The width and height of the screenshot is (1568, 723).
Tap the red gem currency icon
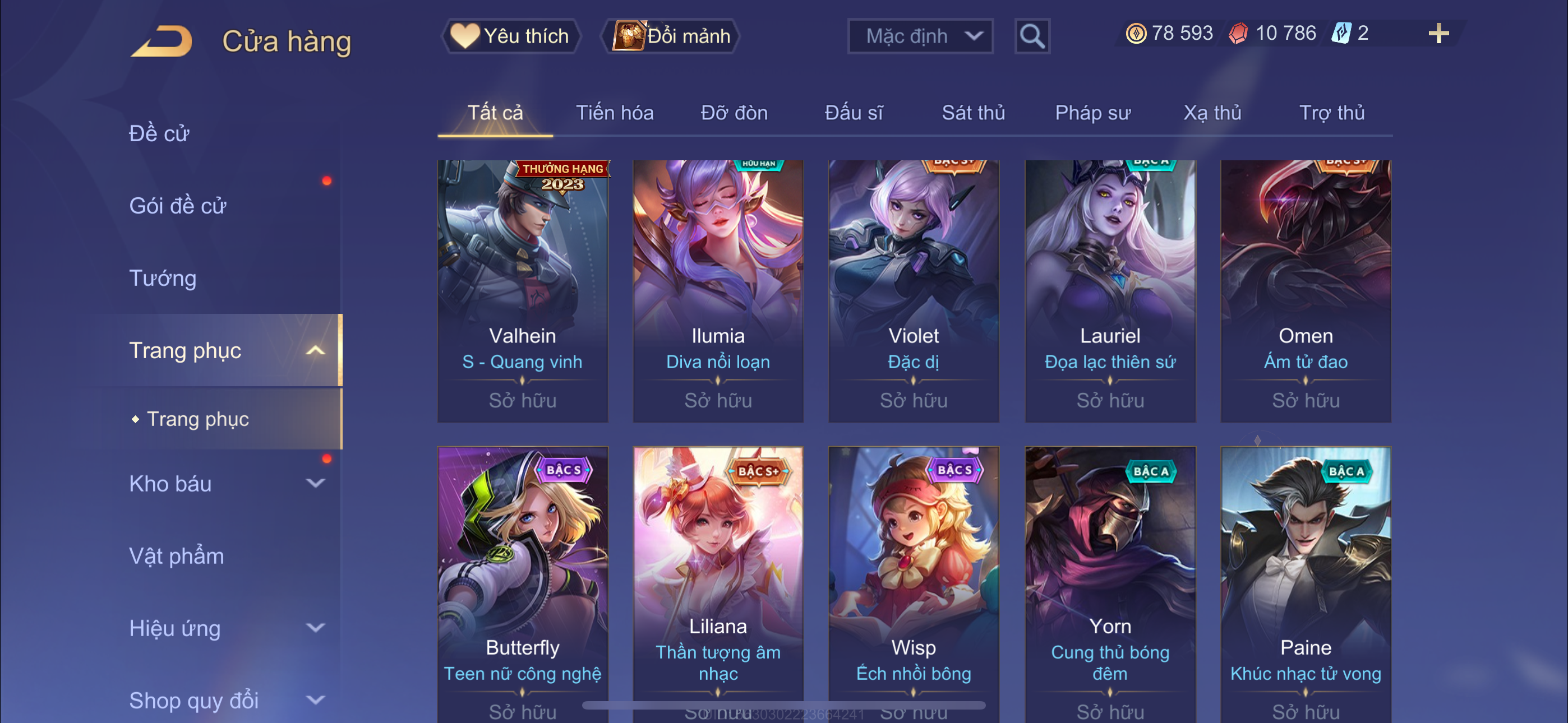tap(1238, 34)
